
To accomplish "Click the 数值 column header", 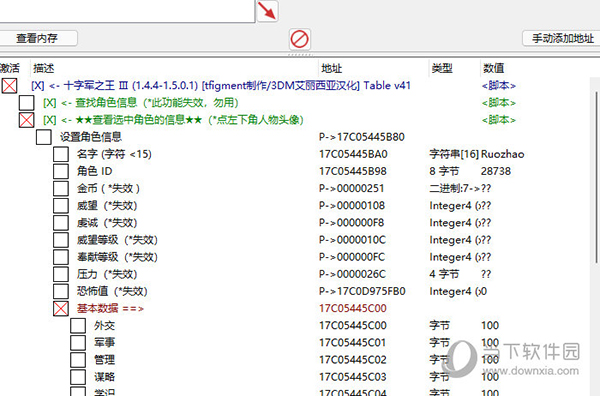I will [494, 68].
